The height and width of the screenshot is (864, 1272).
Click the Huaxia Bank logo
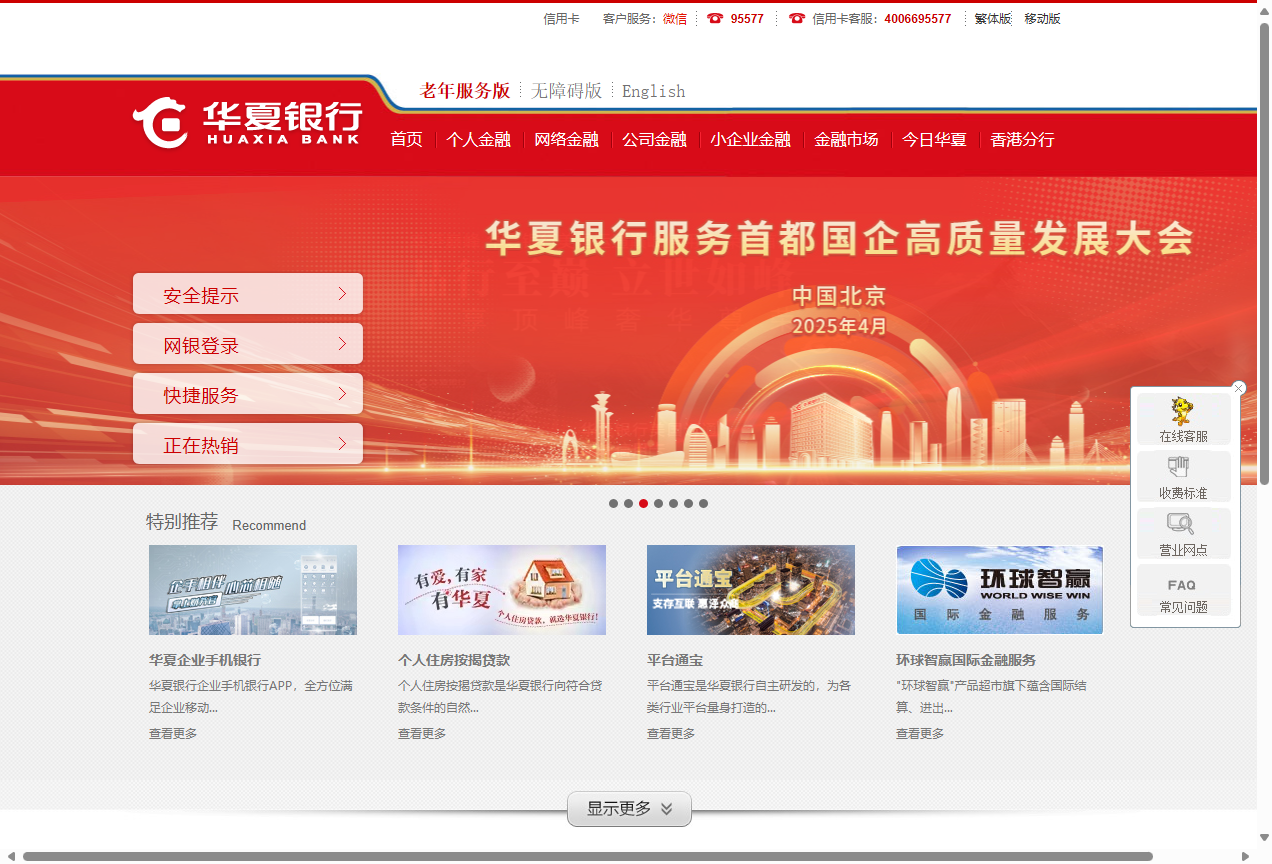246,123
